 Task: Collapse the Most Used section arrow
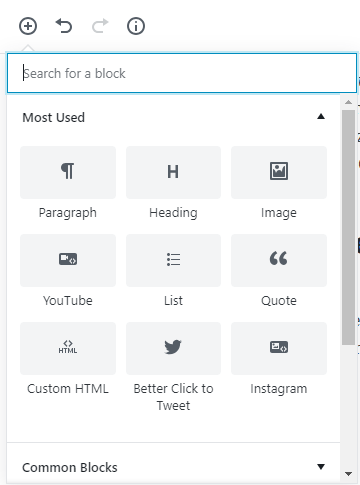tap(321, 116)
